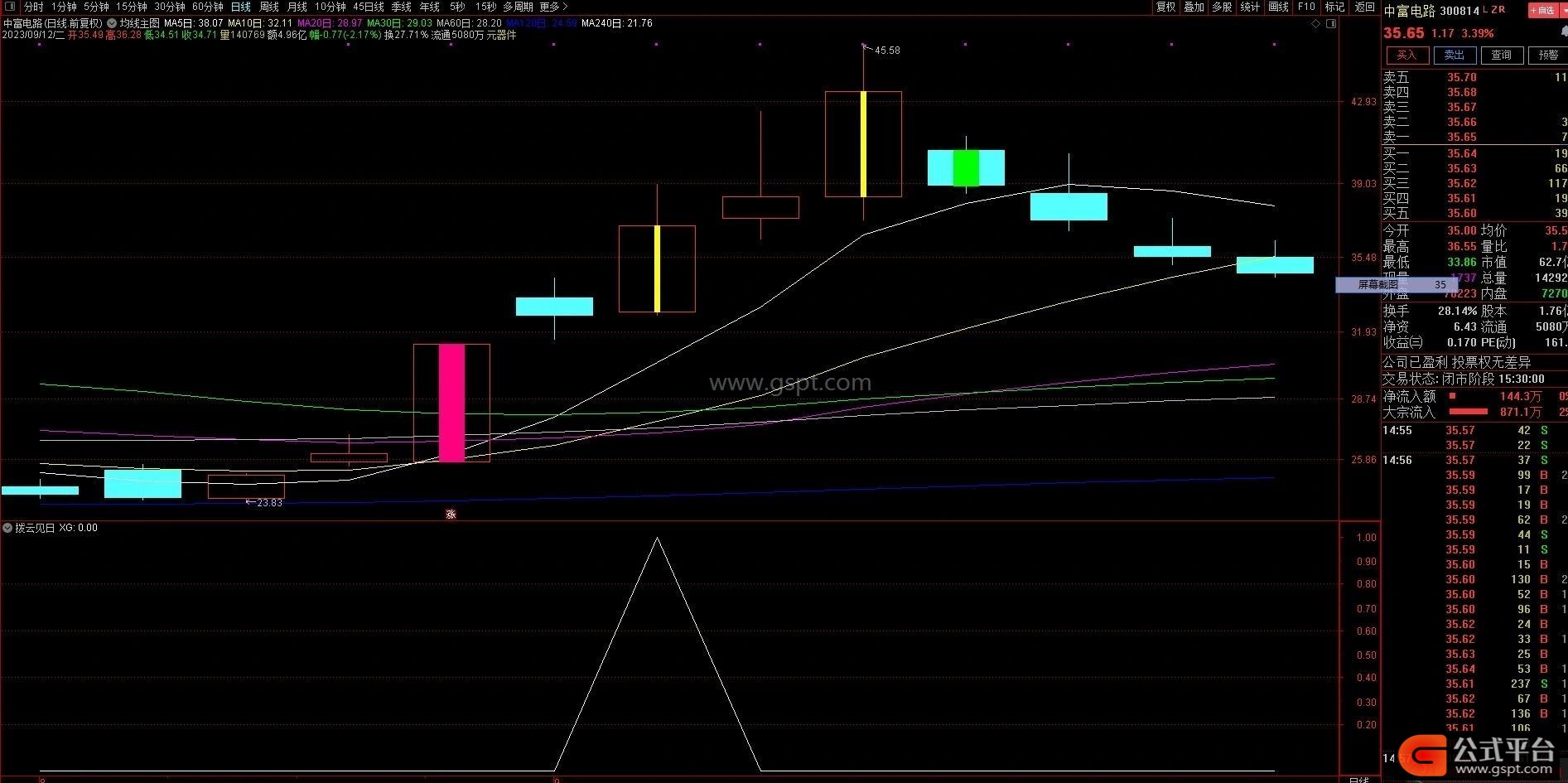This screenshot has height=783, width=1568.
Task: Click the 卖五 35.70 order row
Action: (x=1474, y=77)
